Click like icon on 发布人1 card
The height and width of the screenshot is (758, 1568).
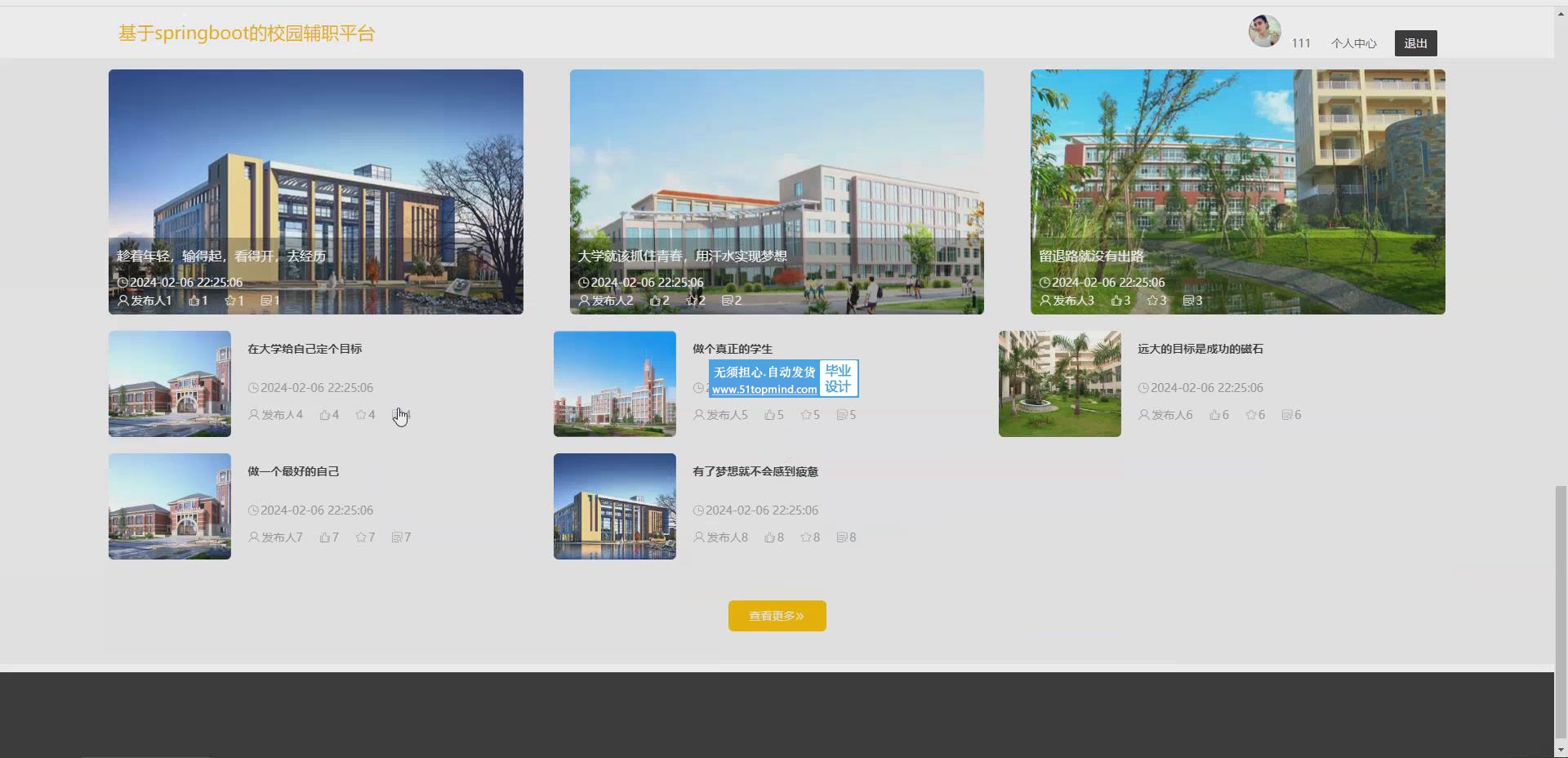pyautogui.click(x=194, y=301)
